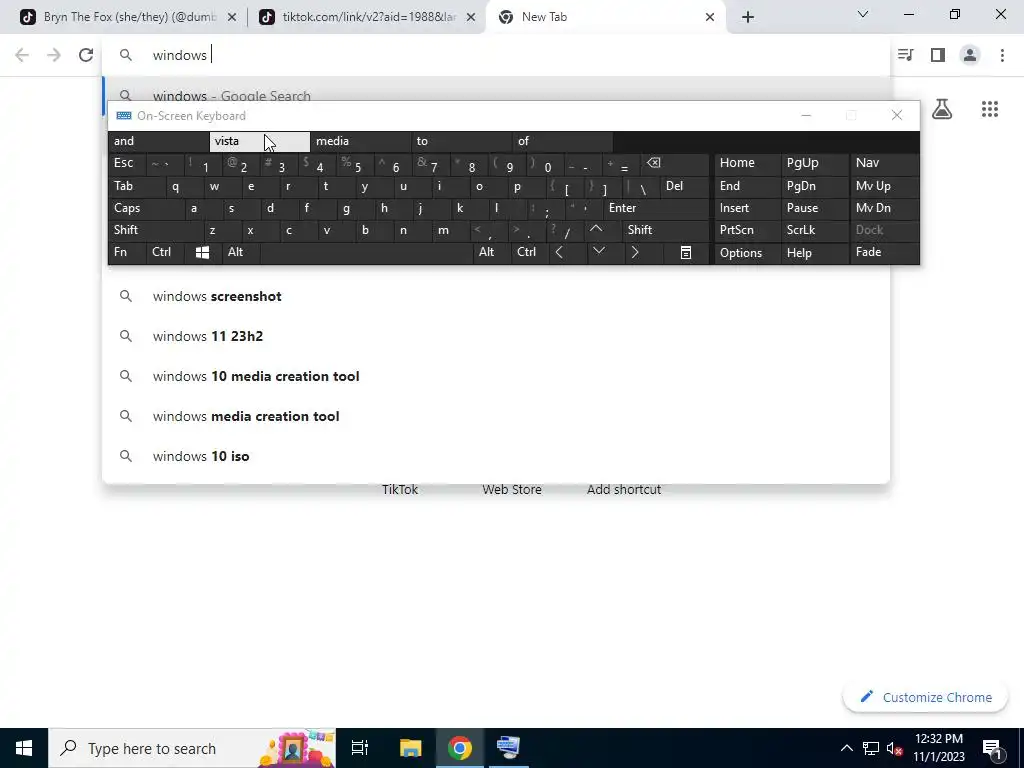Click the Options key on keyboard

[x=747, y=252]
